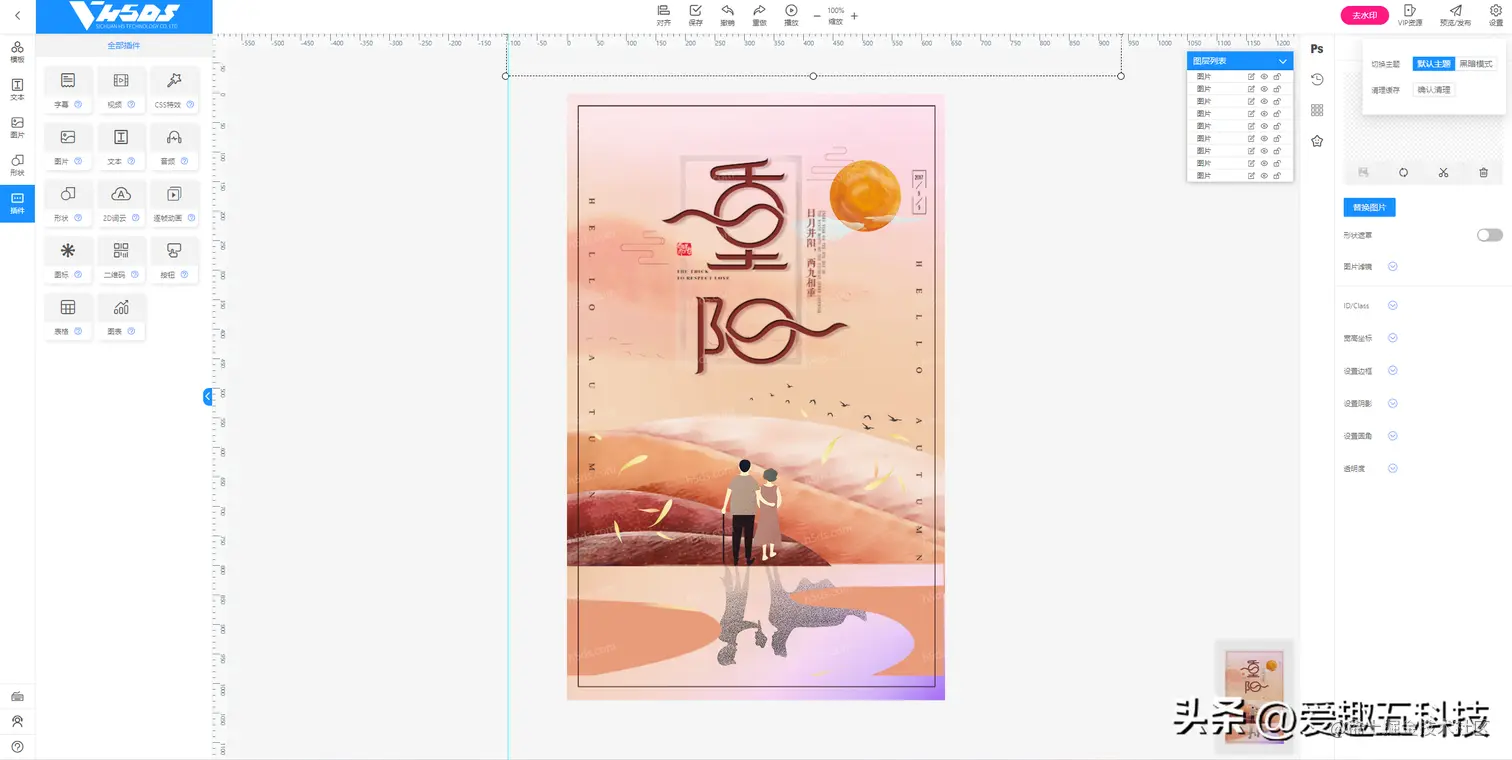Go back with the top-left arrow

coord(17,15)
